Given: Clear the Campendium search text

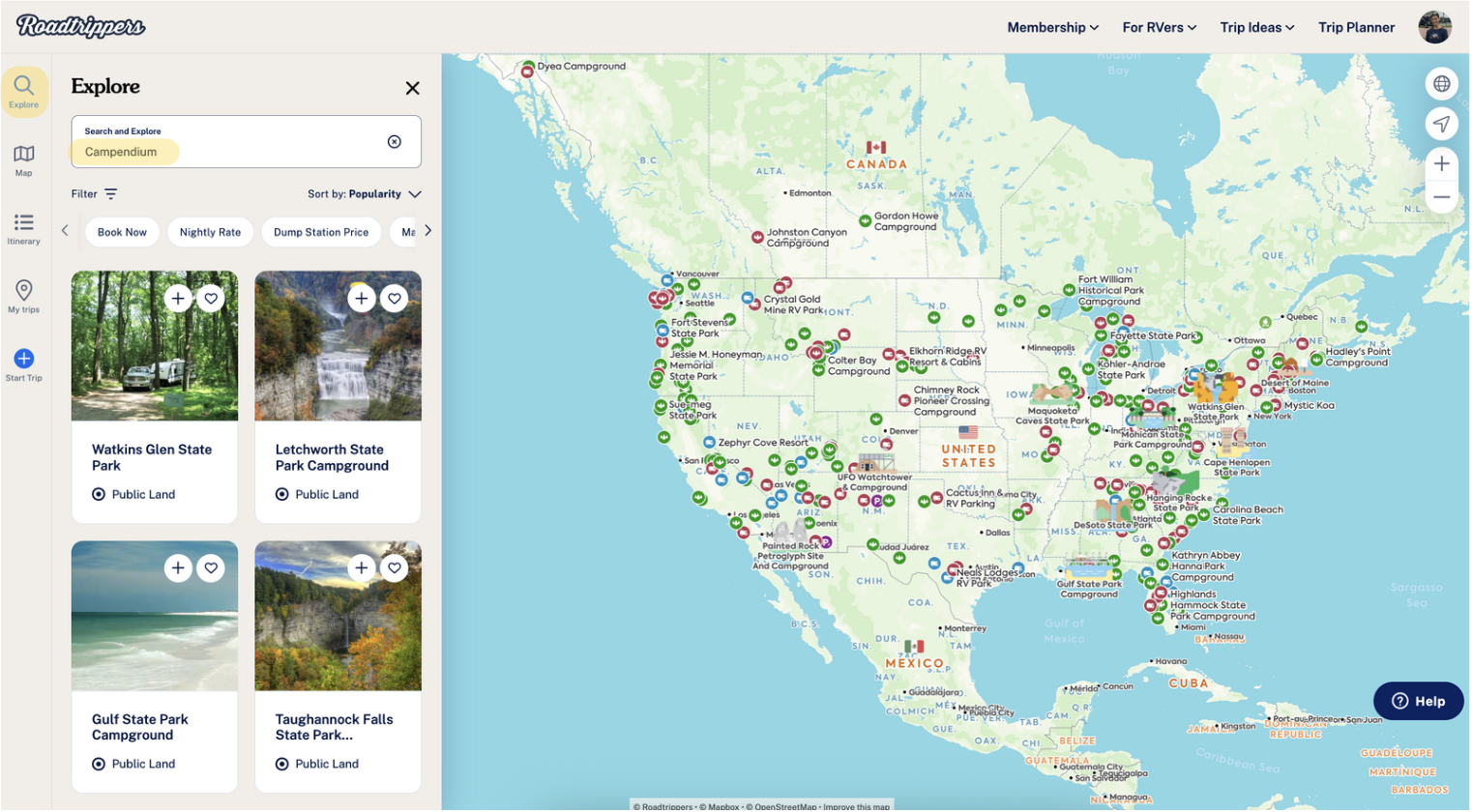Looking at the screenshot, I should click(x=395, y=142).
